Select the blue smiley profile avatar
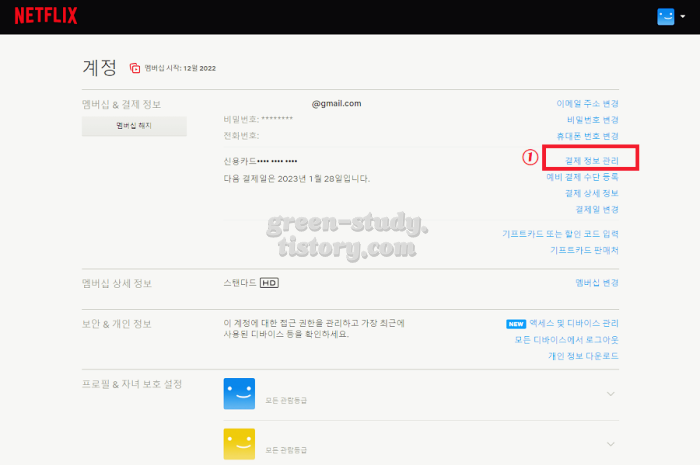Image resolution: width=700 pixels, height=465 pixels. click(x=239, y=394)
